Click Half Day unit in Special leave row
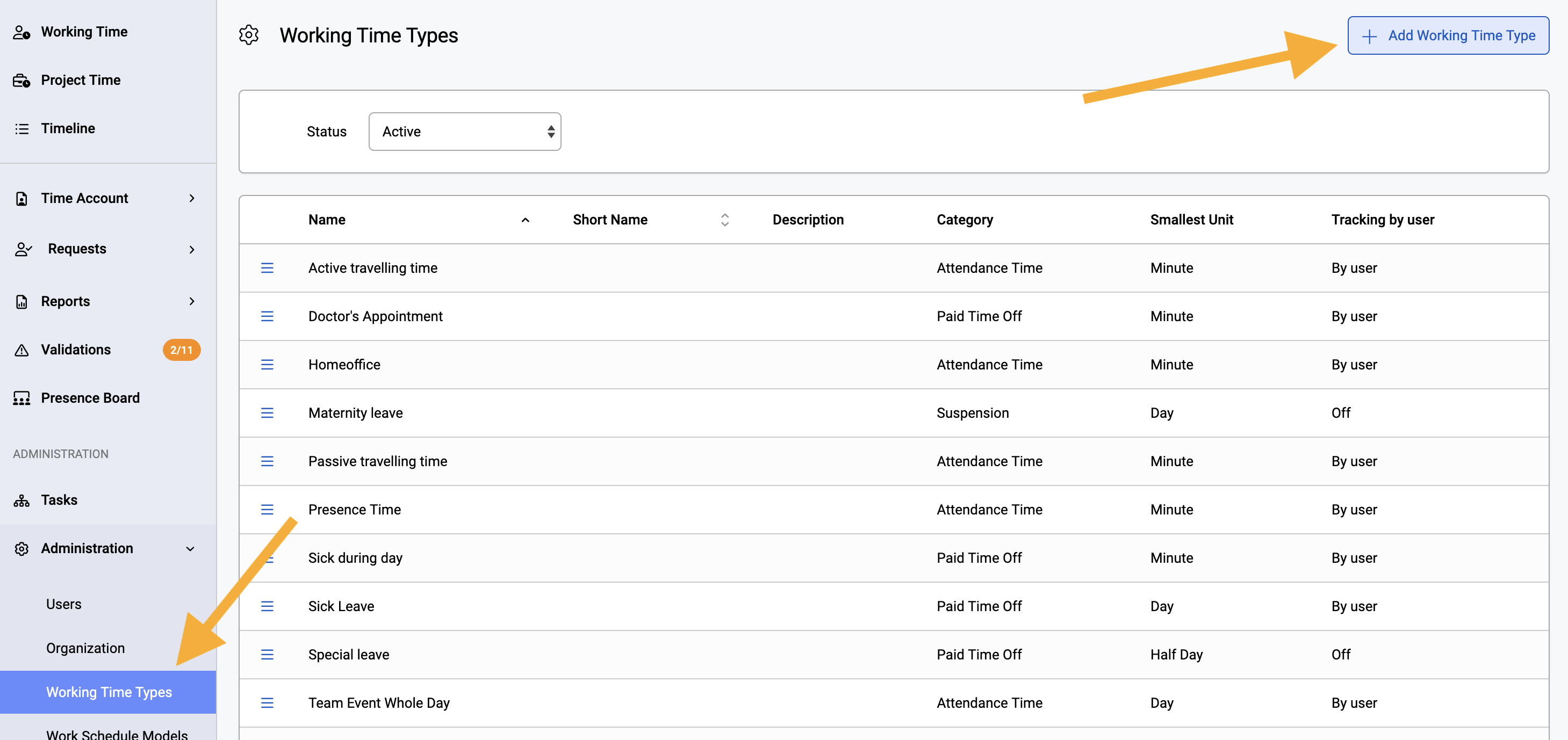This screenshot has height=740, width=1568. (1176, 655)
